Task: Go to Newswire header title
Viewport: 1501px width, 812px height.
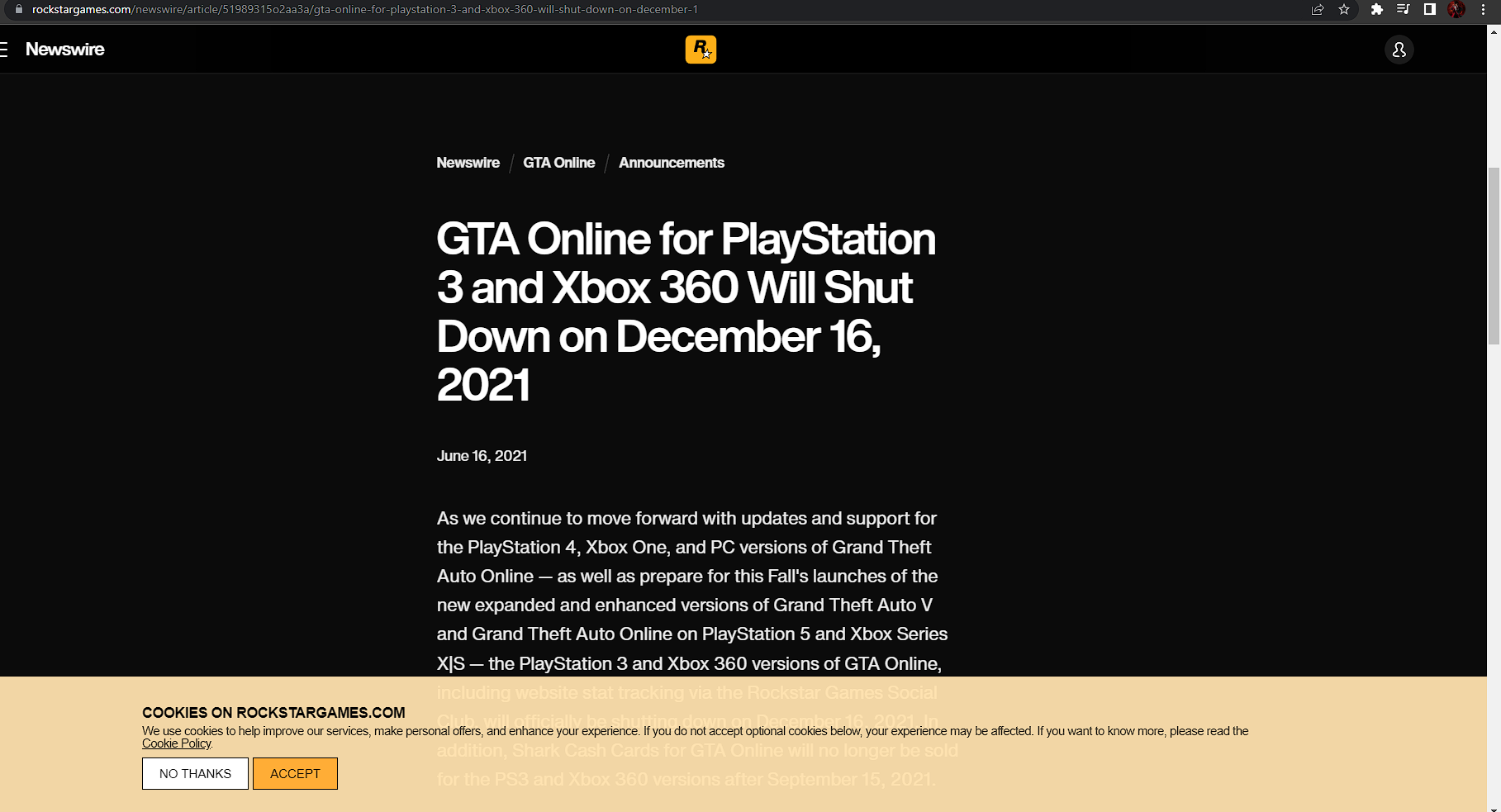Action: pyautogui.click(x=65, y=50)
